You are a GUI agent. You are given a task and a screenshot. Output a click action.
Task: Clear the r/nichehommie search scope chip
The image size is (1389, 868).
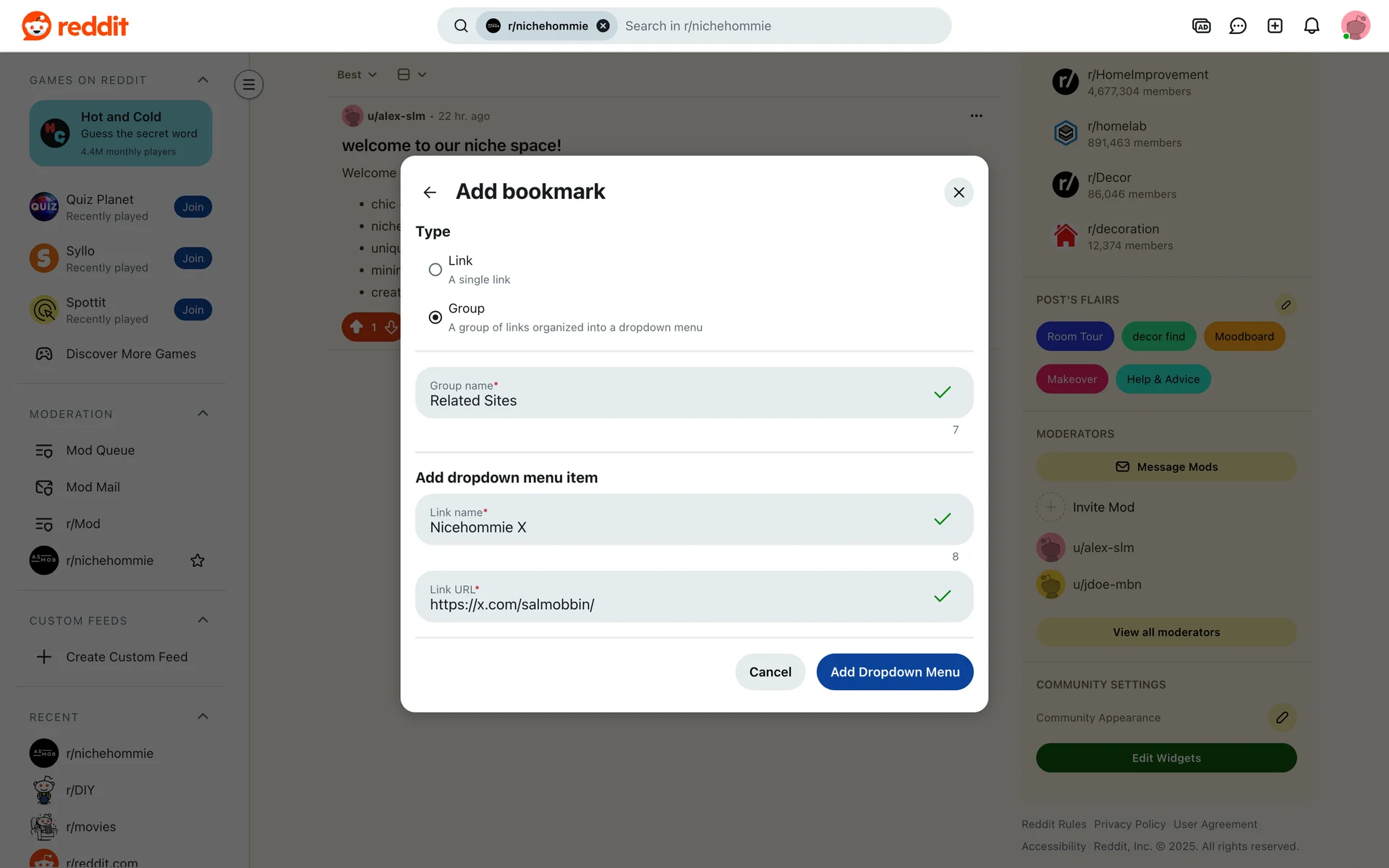pyautogui.click(x=603, y=26)
